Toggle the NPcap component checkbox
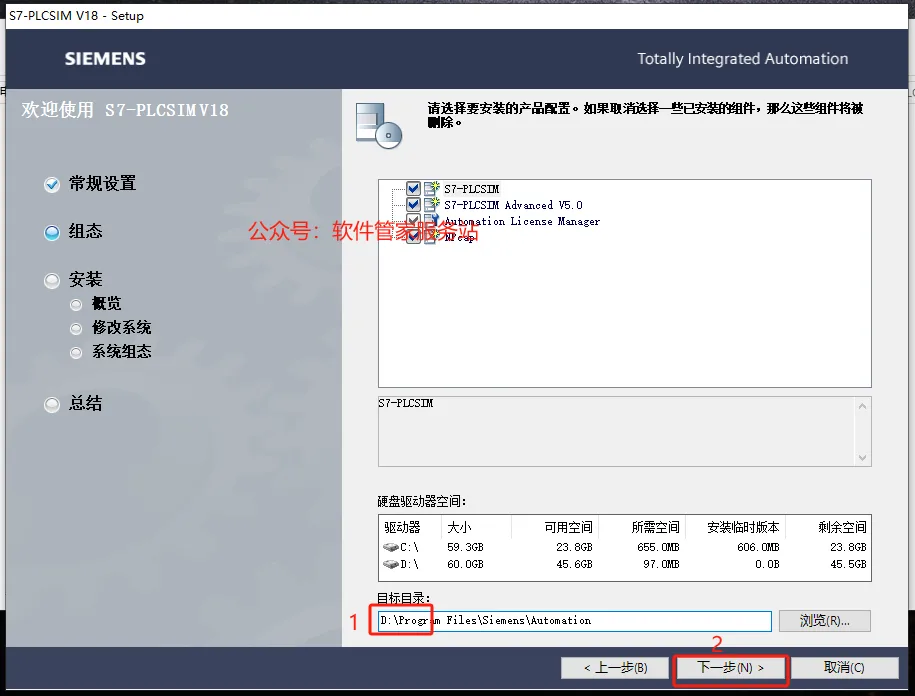 coord(413,236)
